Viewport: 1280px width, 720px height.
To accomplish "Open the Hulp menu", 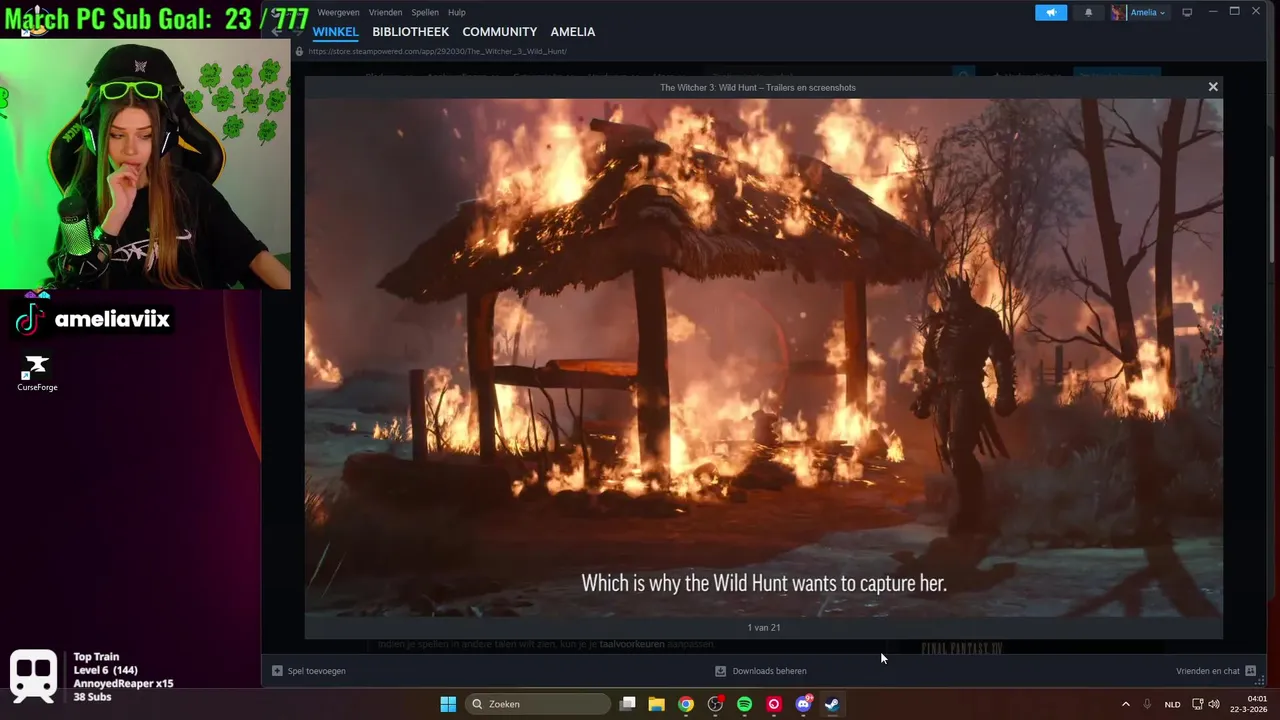I will point(456,12).
